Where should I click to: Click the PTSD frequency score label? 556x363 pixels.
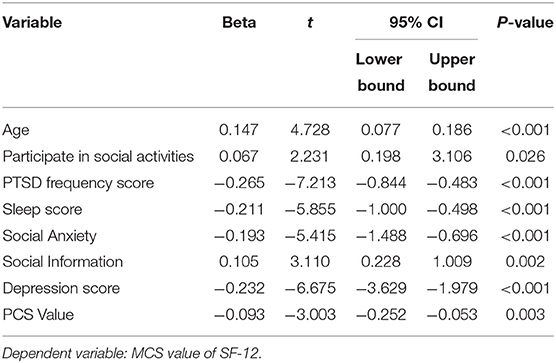78,183
